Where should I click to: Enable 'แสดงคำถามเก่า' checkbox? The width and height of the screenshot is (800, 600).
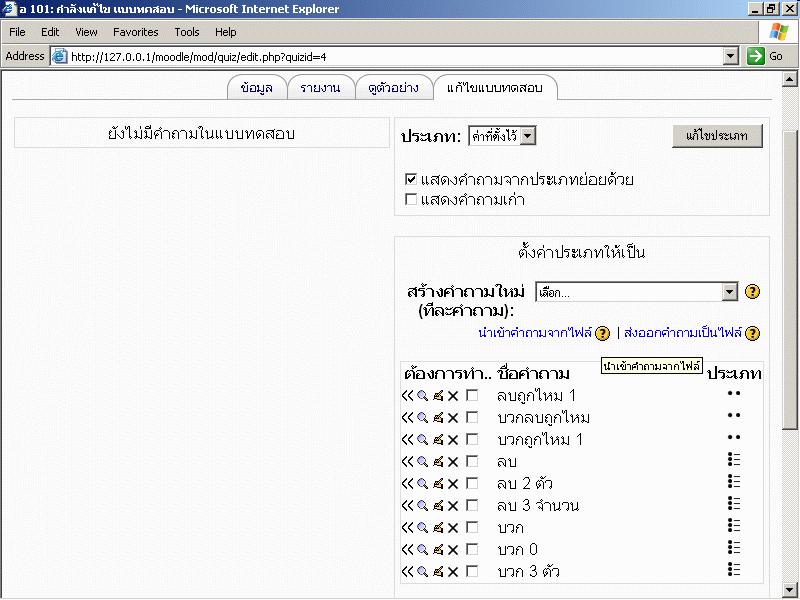[411, 200]
